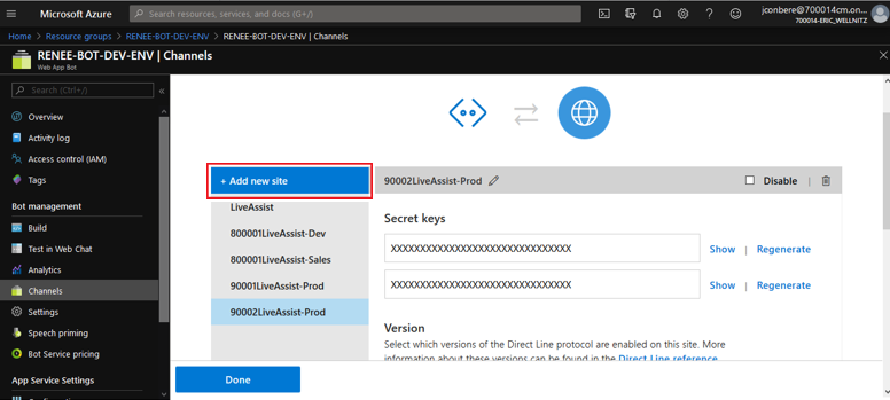890x400 pixels.
Task: Click the purple Tags icon
Action: click(16, 180)
